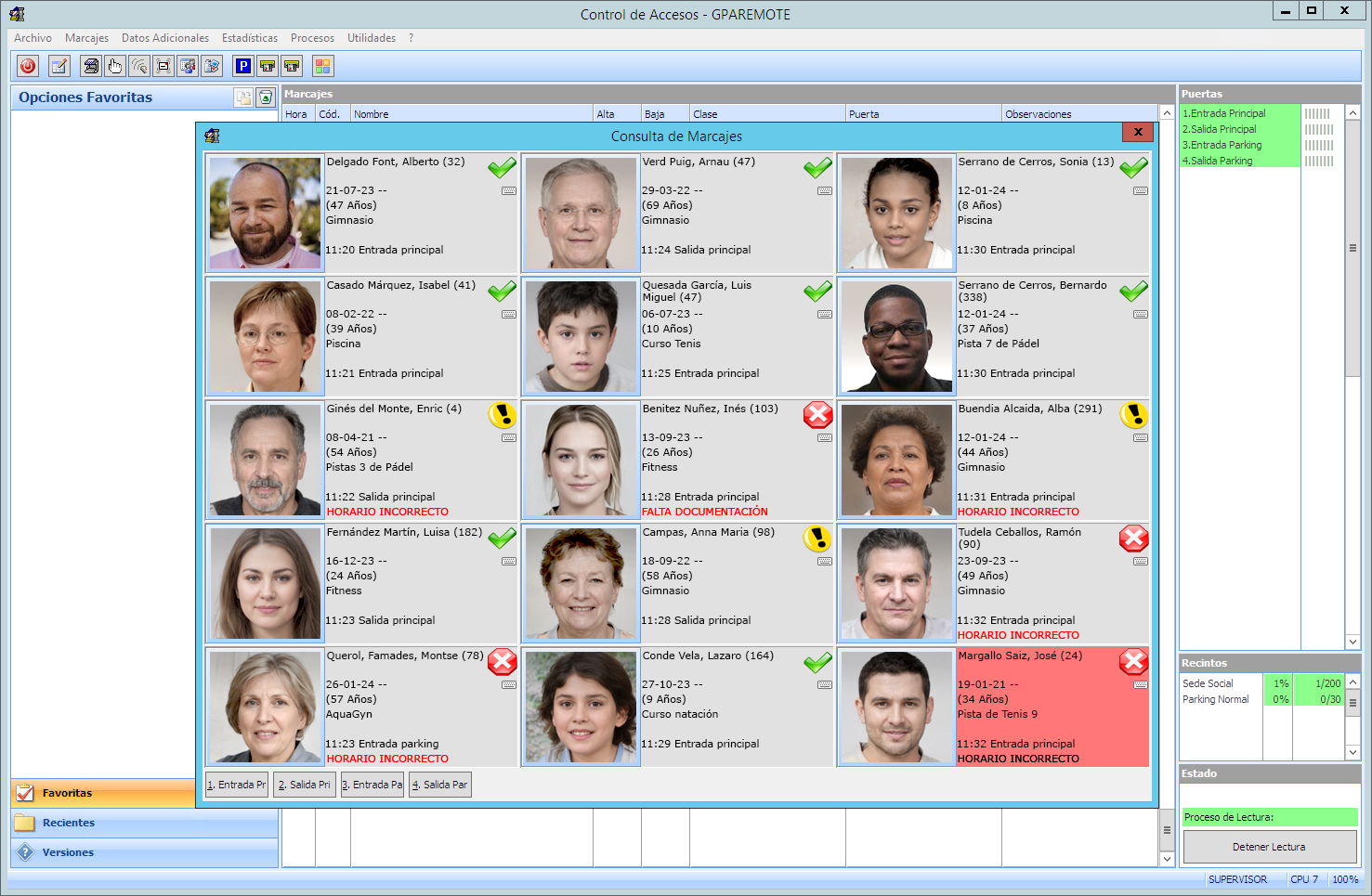This screenshot has width=1372, height=896.
Task: Open the four-colored squares toolbar icon
Action: point(322,66)
